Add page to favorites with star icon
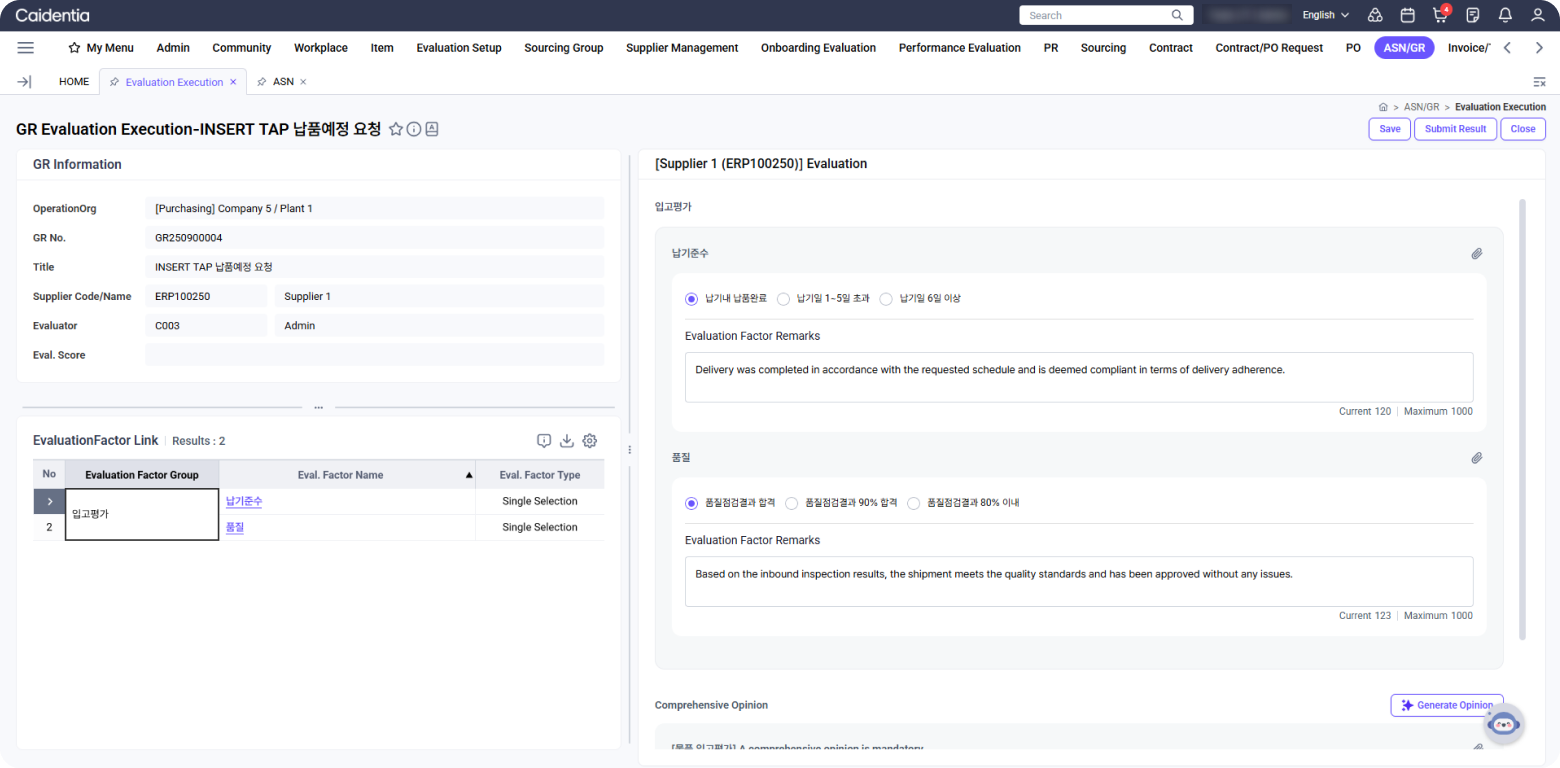 (396, 129)
